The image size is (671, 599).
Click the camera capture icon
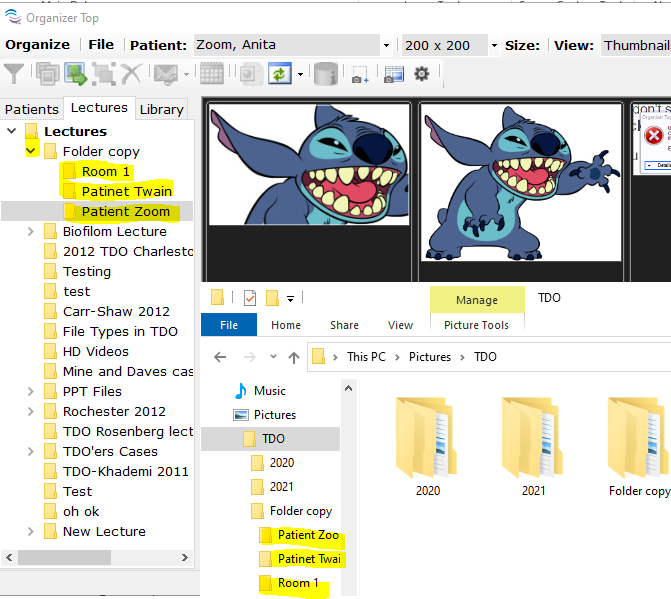pyautogui.click(x=360, y=74)
